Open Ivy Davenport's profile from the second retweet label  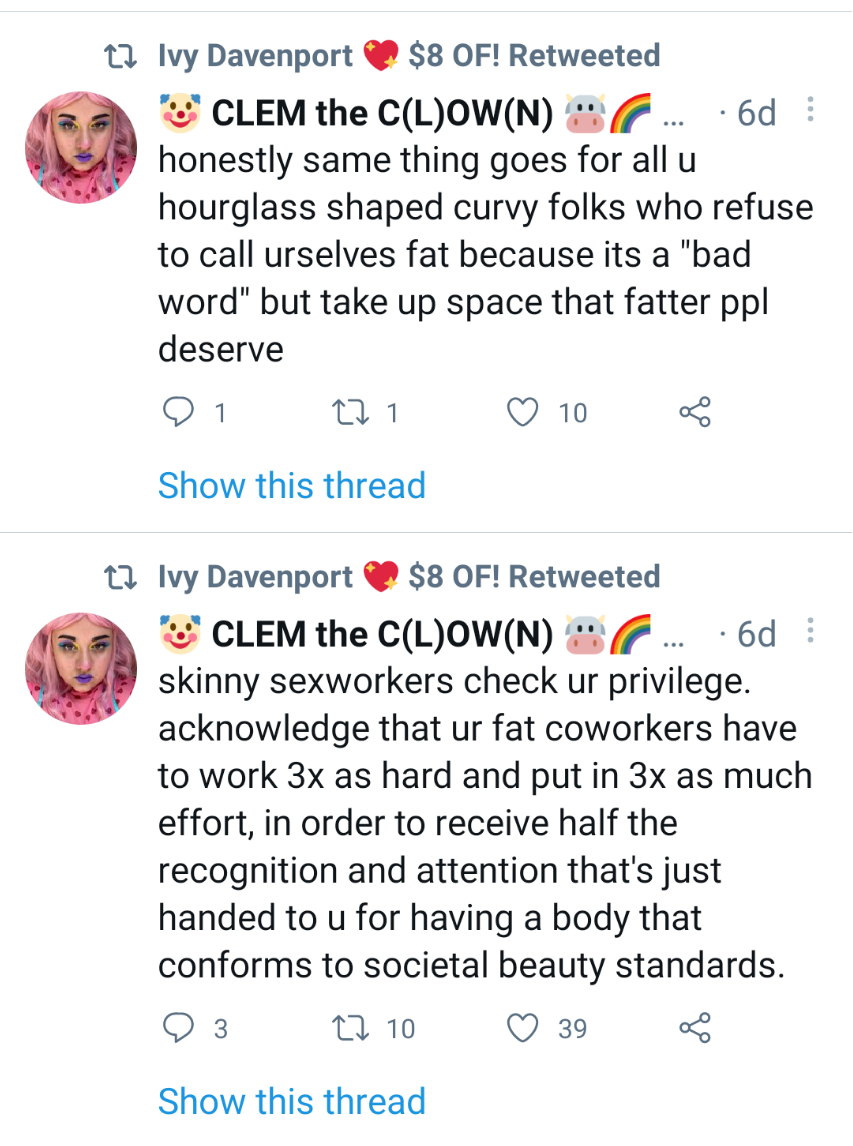[x=256, y=577]
